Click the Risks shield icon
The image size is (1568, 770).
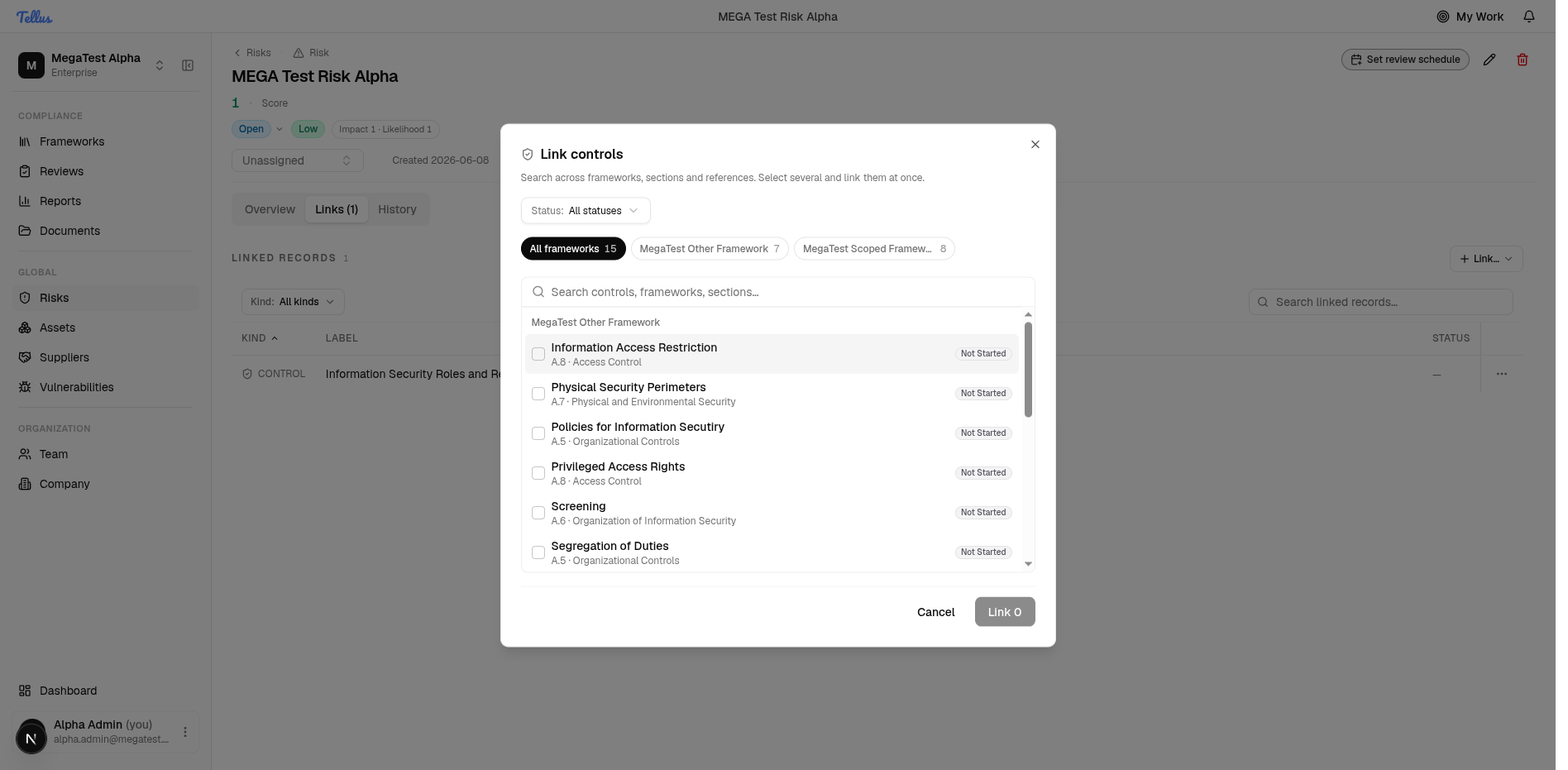(25, 298)
